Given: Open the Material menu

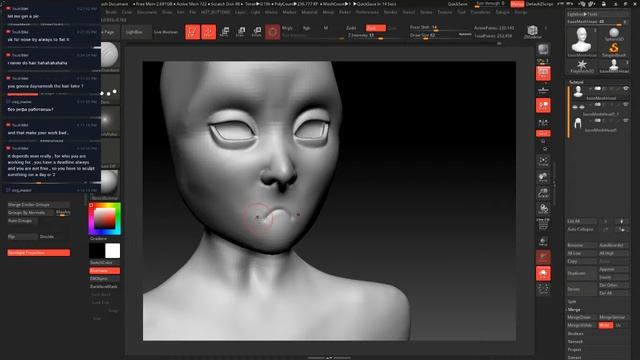Looking at the screenshot, I should 309,12.
